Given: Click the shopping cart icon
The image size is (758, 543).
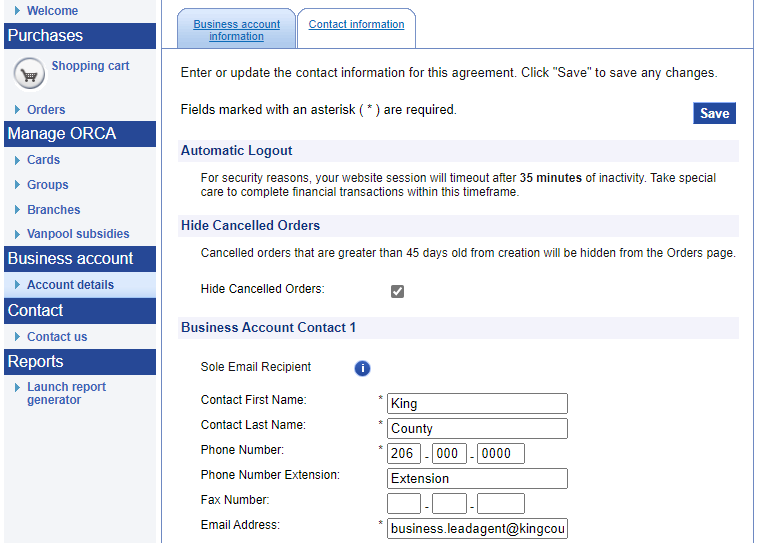Looking at the screenshot, I should point(30,74).
